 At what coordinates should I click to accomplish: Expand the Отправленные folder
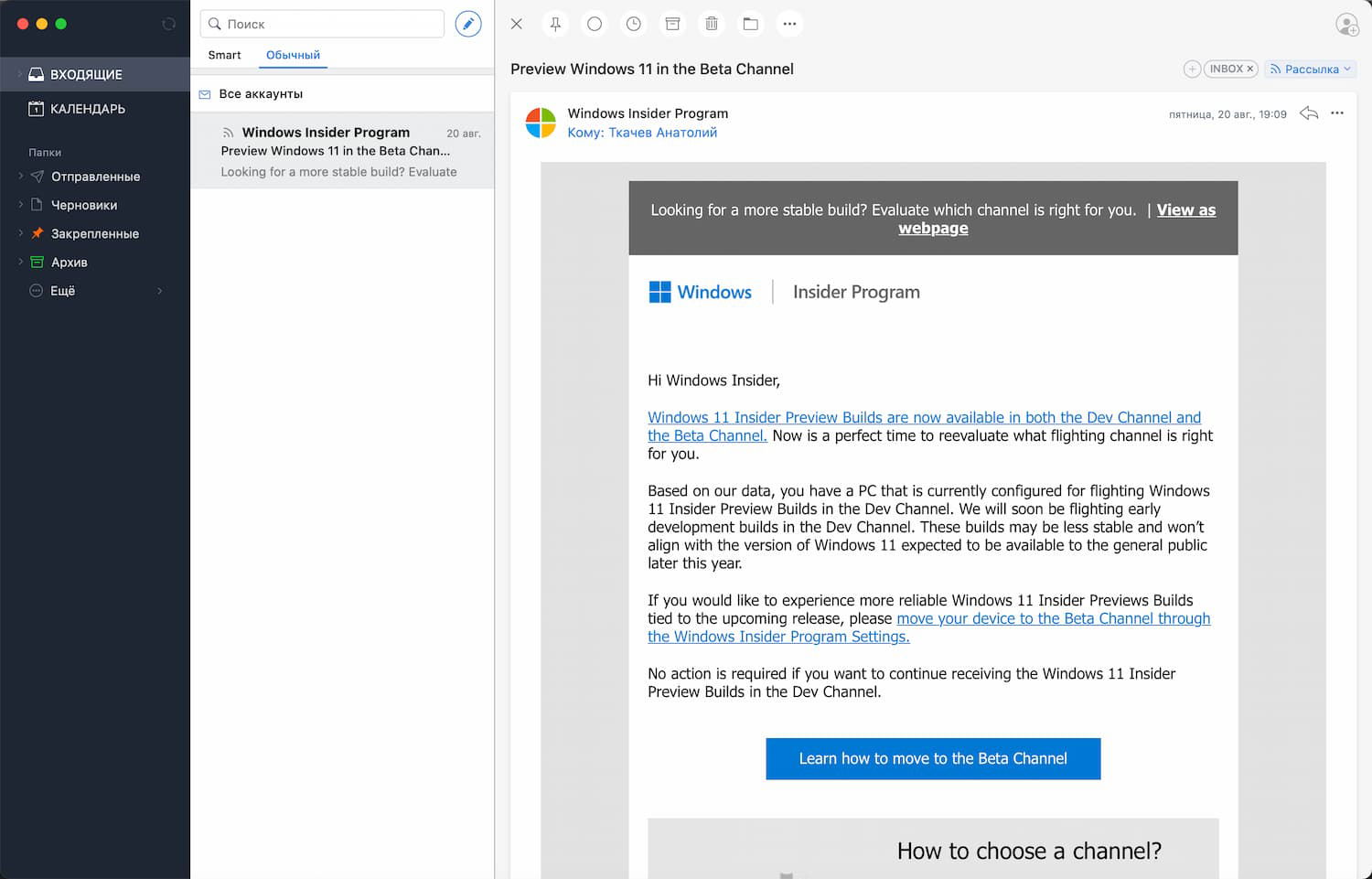tap(21, 177)
